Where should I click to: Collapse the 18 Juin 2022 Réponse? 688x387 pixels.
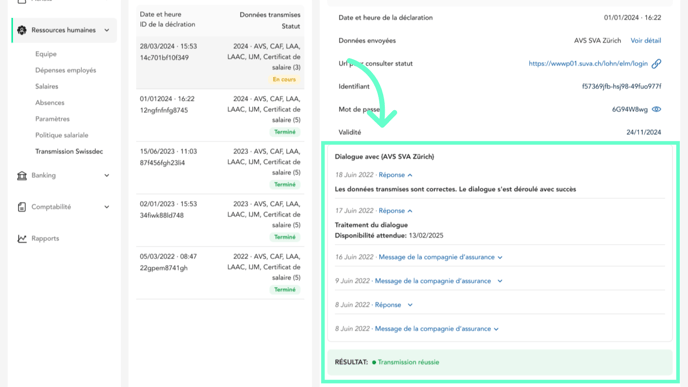point(395,175)
